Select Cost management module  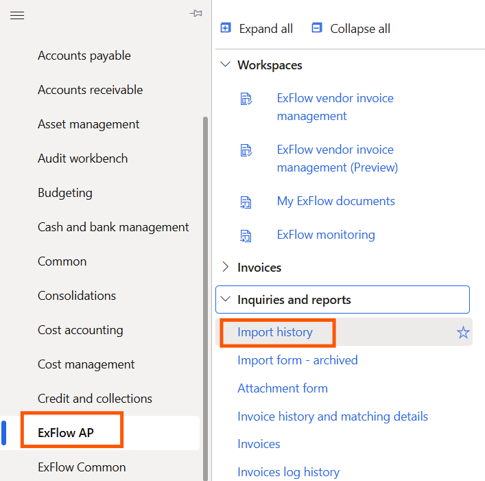(x=86, y=364)
